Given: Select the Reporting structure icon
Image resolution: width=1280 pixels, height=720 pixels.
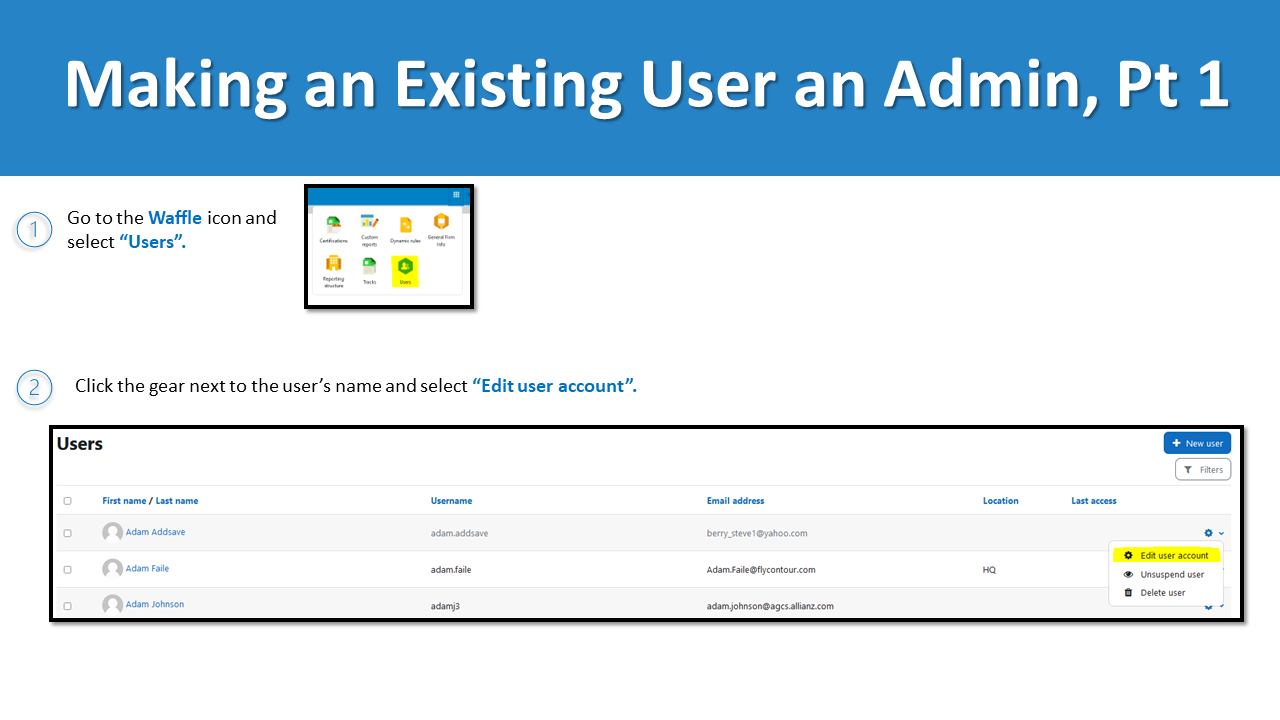Looking at the screenshot, I should 334,263.
